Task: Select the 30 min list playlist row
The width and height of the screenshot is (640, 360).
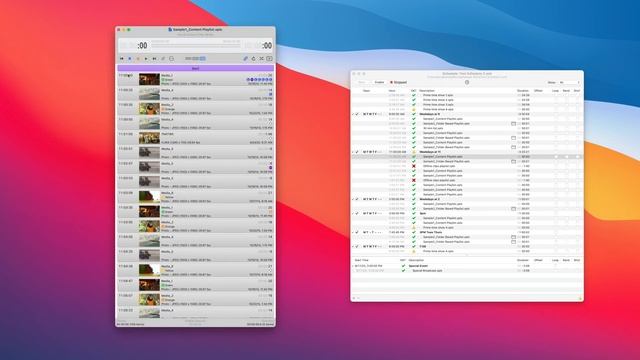Action: 467,128
